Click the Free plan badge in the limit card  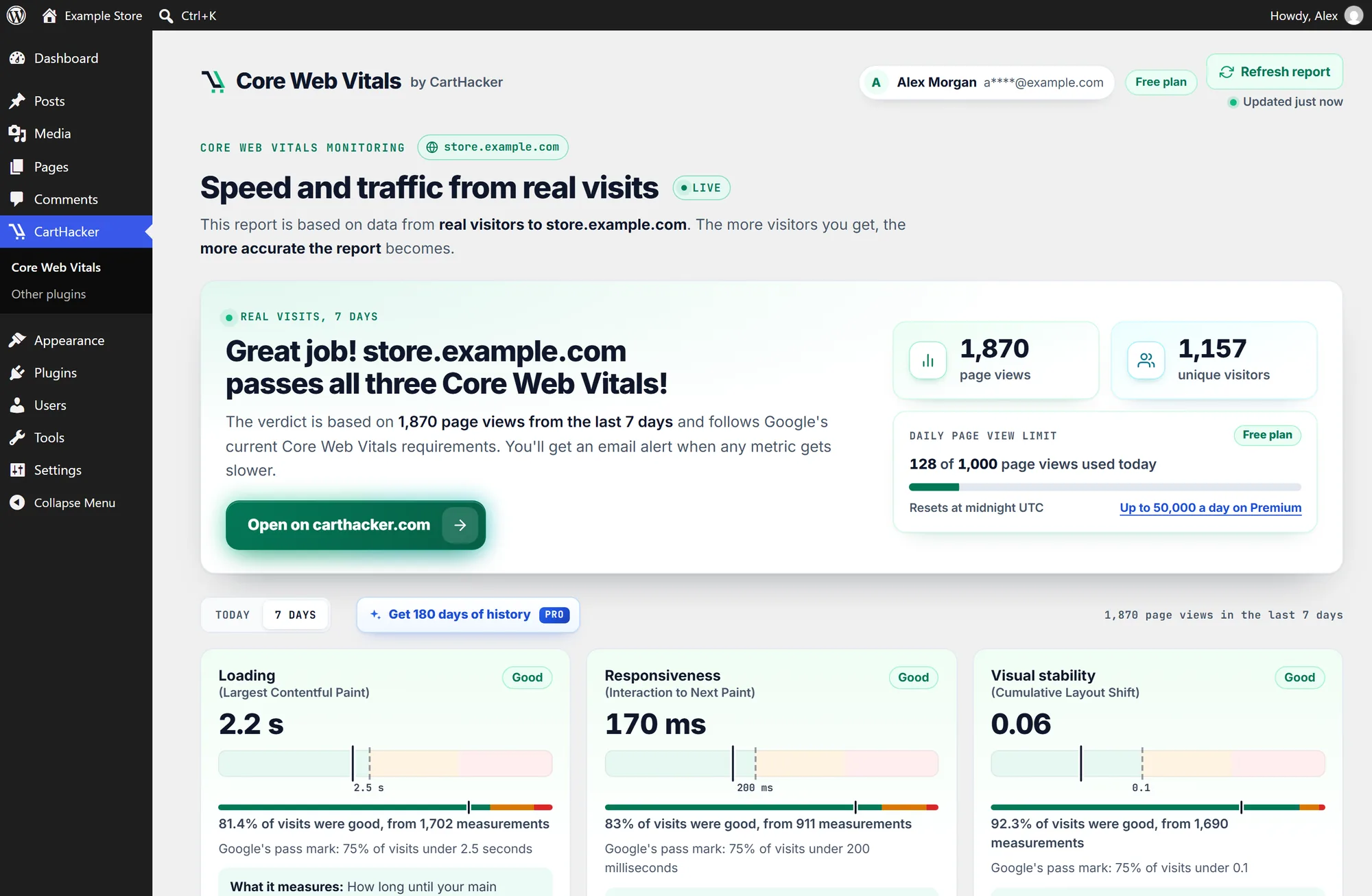1267,435
